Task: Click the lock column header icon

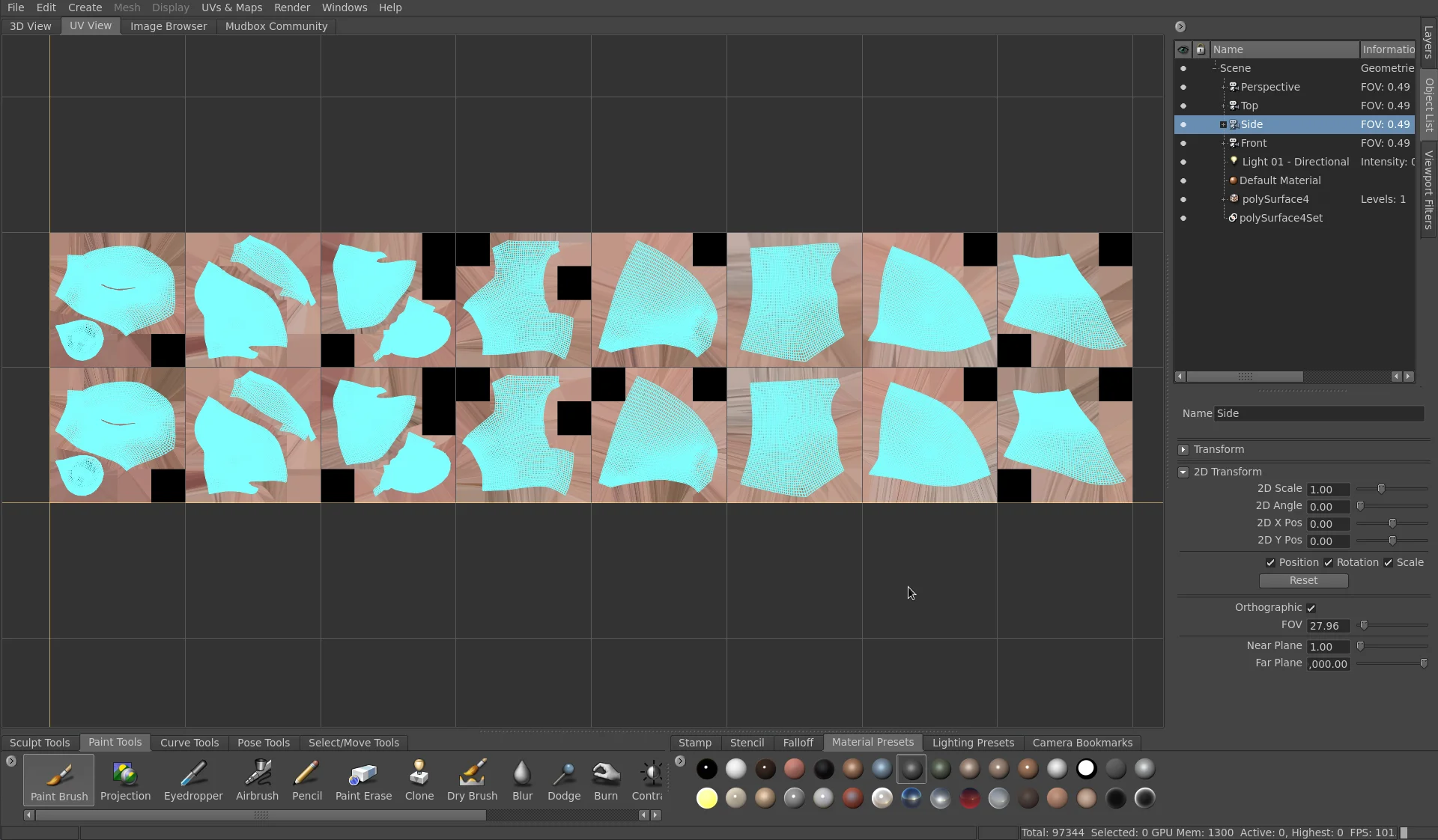Action: click(1201, 49)
